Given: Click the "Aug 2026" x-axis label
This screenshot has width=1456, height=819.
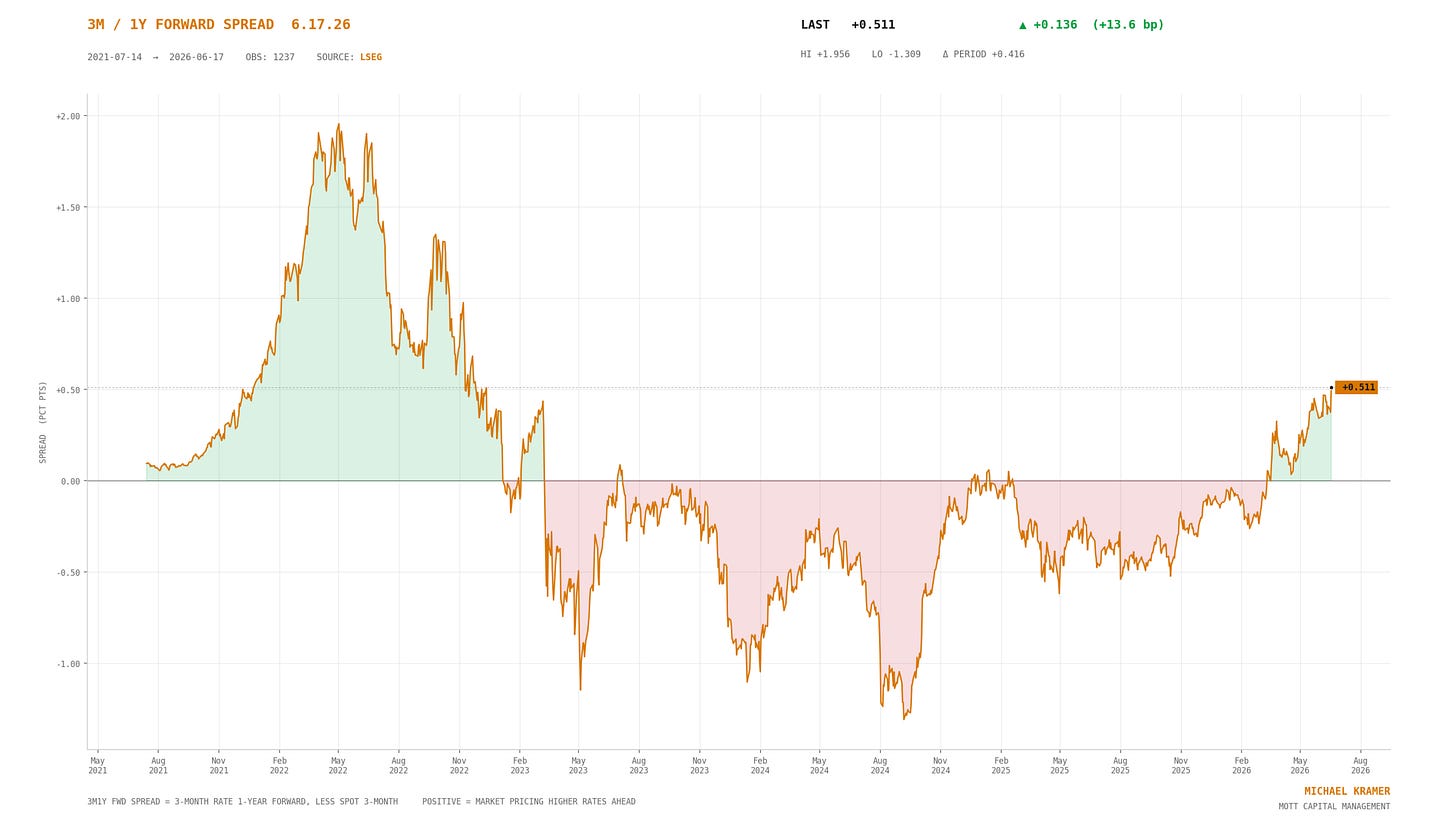Looking at the screenshot, I should point(1361,765).
